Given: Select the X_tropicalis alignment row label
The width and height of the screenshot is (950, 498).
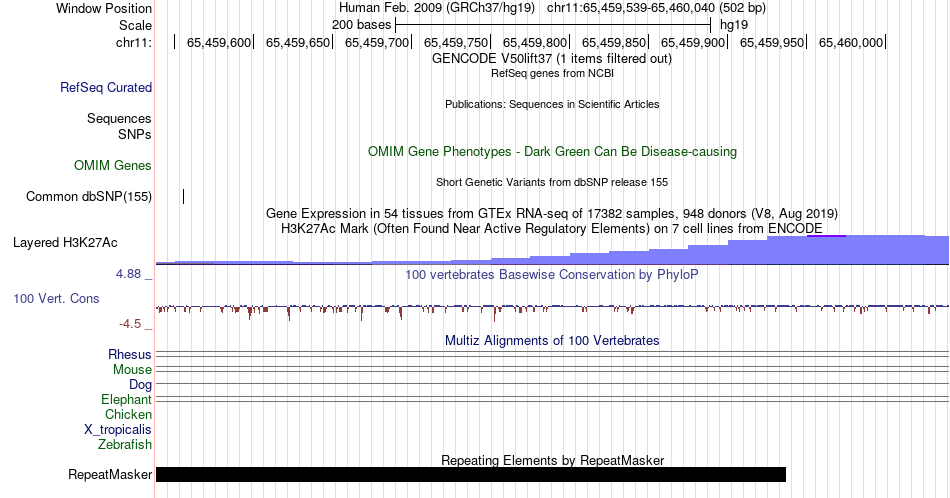Looking at the screenshot, I should (x=118, y=430).
